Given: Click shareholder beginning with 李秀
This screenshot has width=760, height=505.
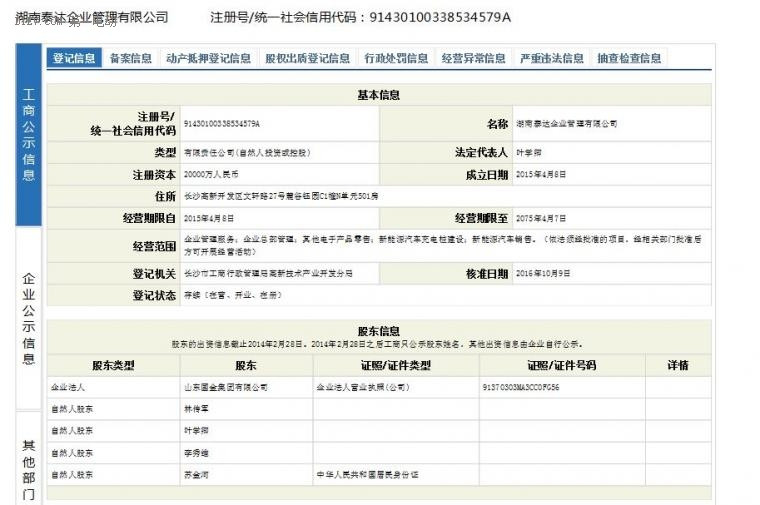Looking at the screenshot, I should (196, 453).
